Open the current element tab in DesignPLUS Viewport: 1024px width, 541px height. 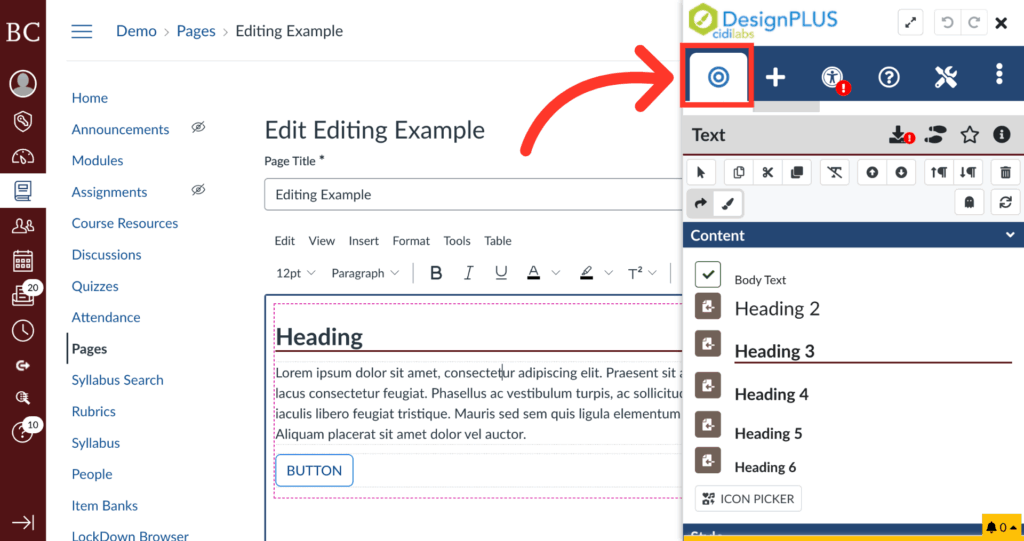tap(718, 76)
